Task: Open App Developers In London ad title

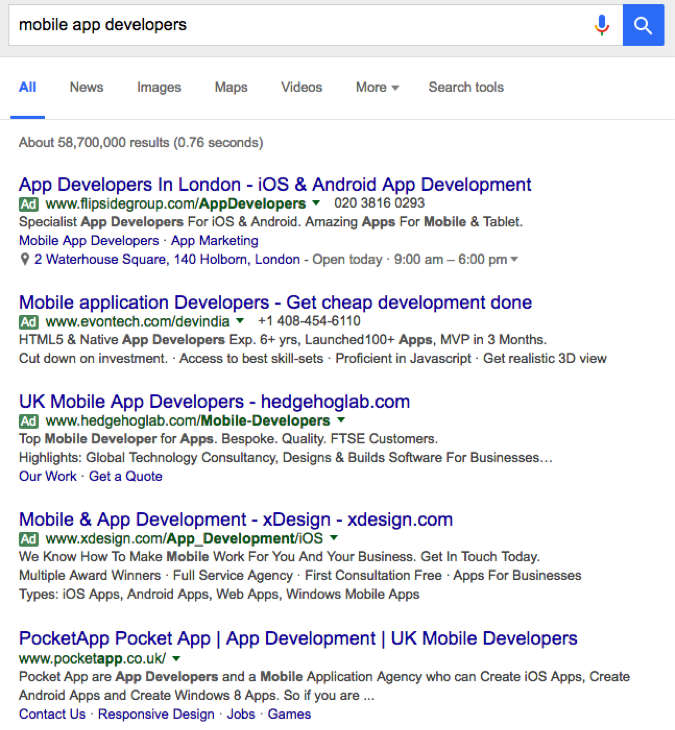Action: (x=275, y=184)
